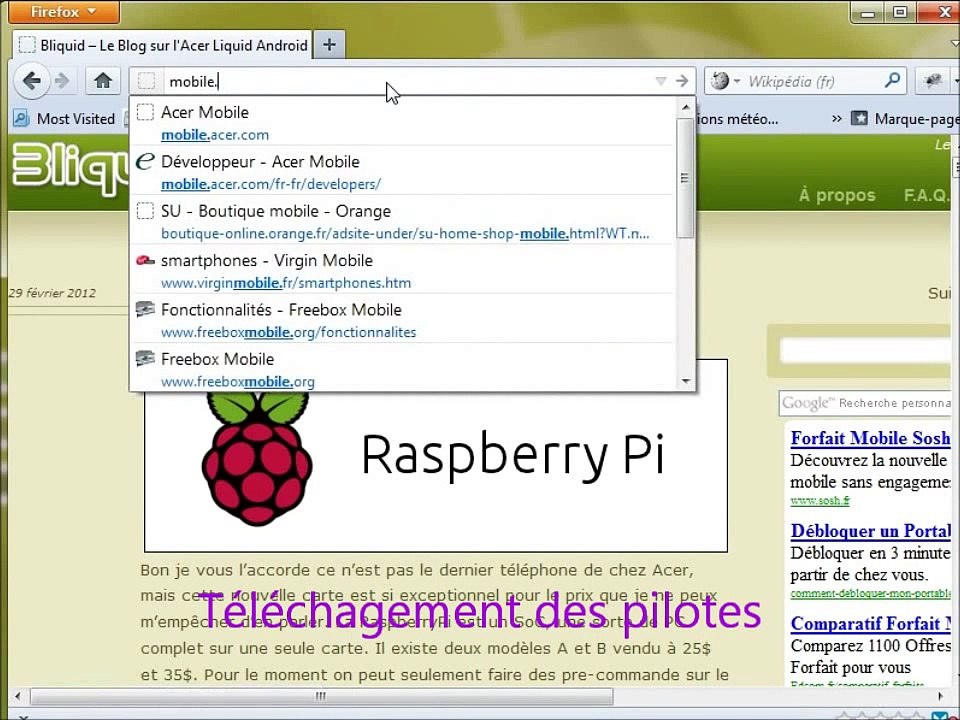Show more bookmarks with chevron

[836, 119]
